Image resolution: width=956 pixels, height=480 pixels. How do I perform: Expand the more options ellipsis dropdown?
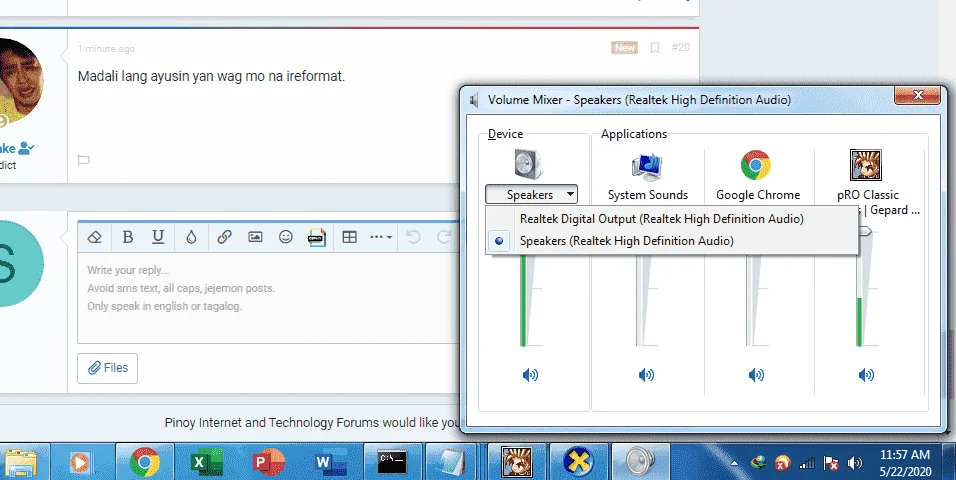point(381,237)
